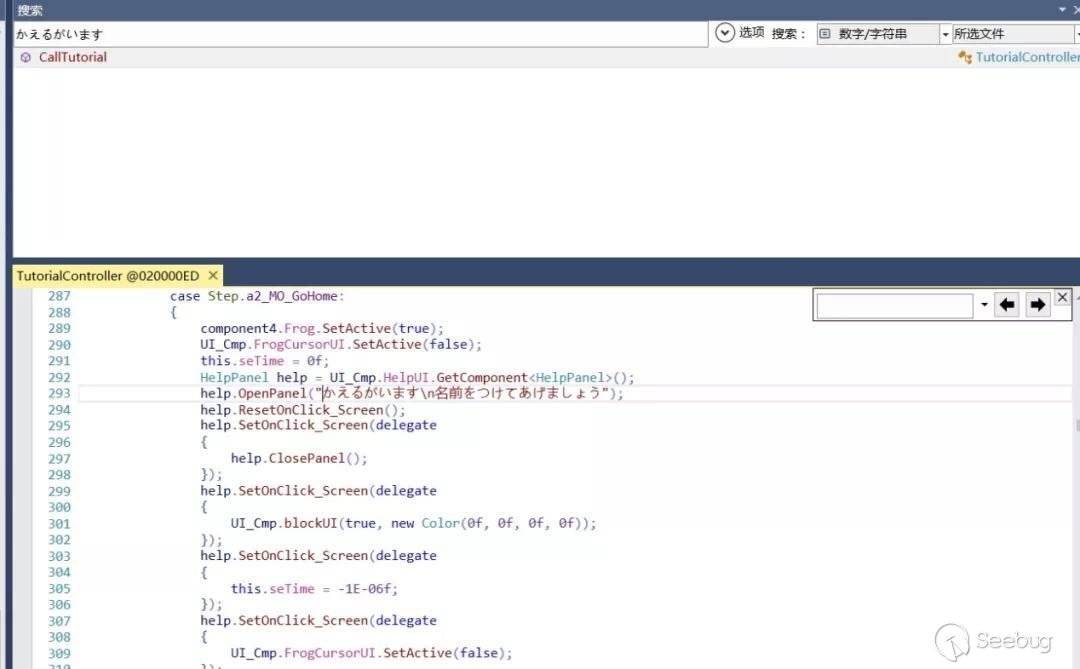Click the Color type on line 301
Image resolution: width=1080 pixels, height=669 pixels.
click(x=441, y=523)
